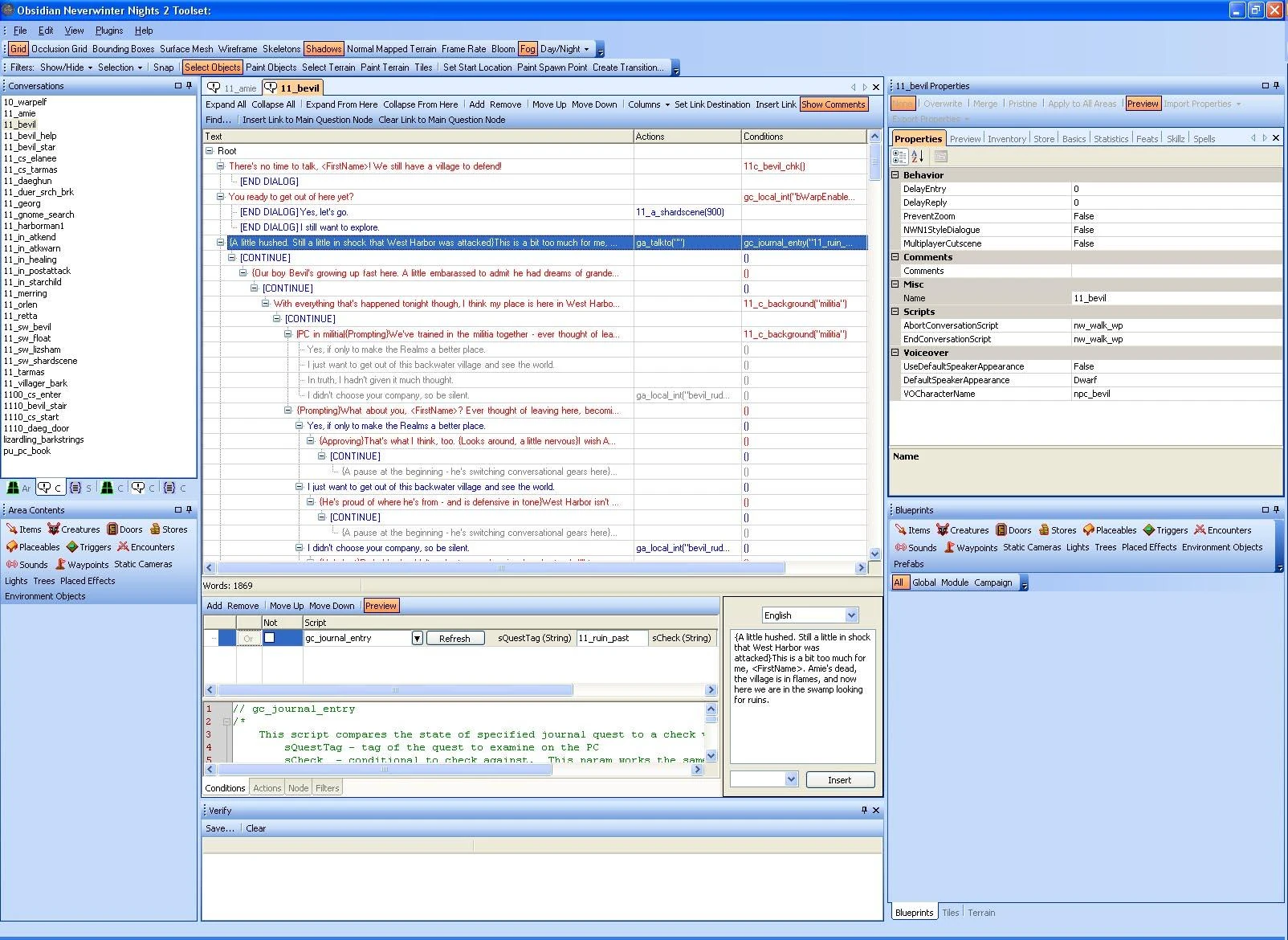Choose Creatures in the Blueprints panel
The width and height of the screenshot is (1288, 940).
click(963, 530)
